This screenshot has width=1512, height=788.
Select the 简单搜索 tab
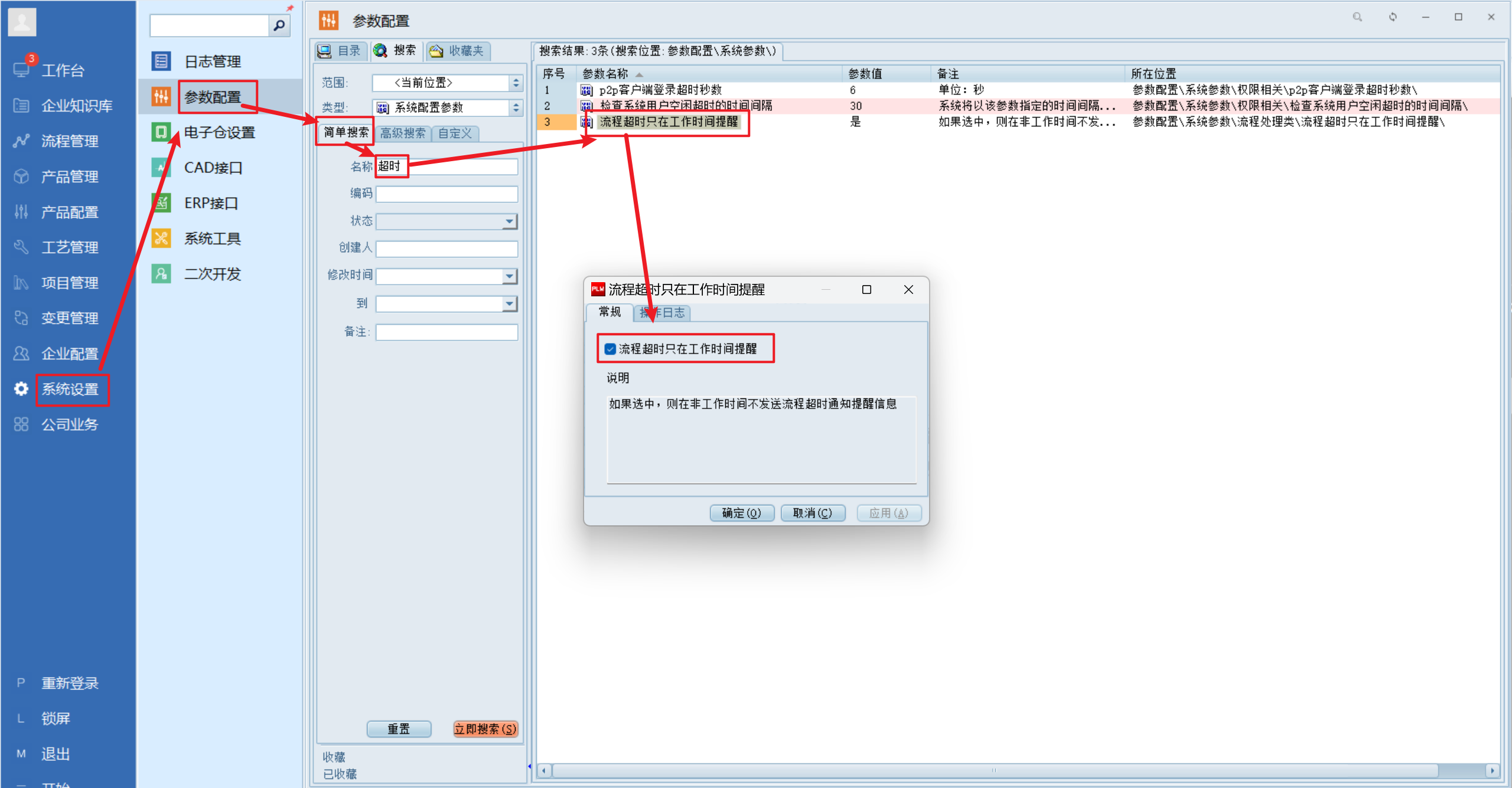click(346, 132)
